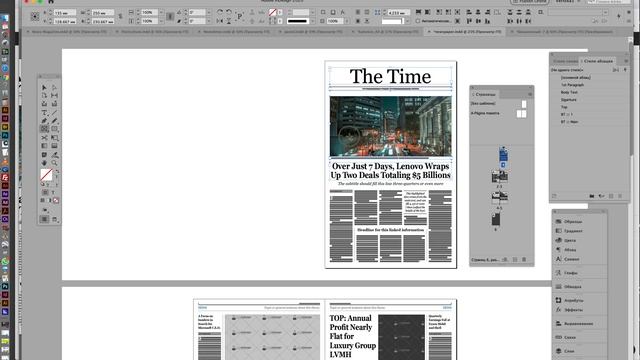Select the A-Master thumbnail in Pages panel
The height and width of the screenshot is (360, 640).
521,114
